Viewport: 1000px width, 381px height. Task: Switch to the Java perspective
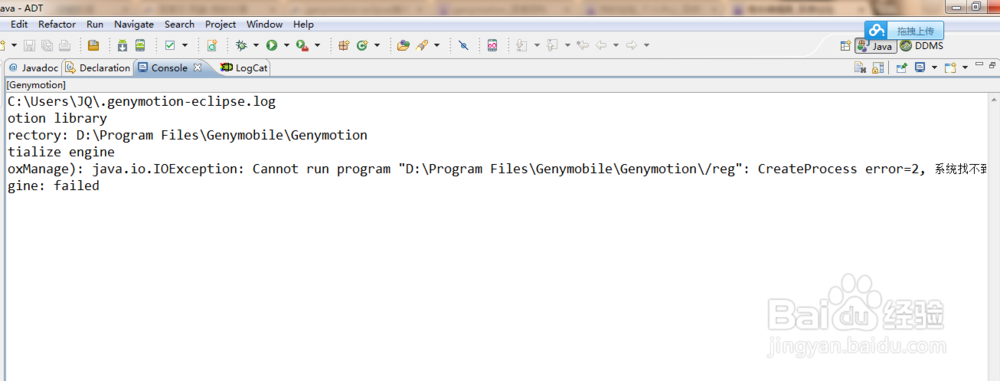pyautogui.click(x=875, y=47)
